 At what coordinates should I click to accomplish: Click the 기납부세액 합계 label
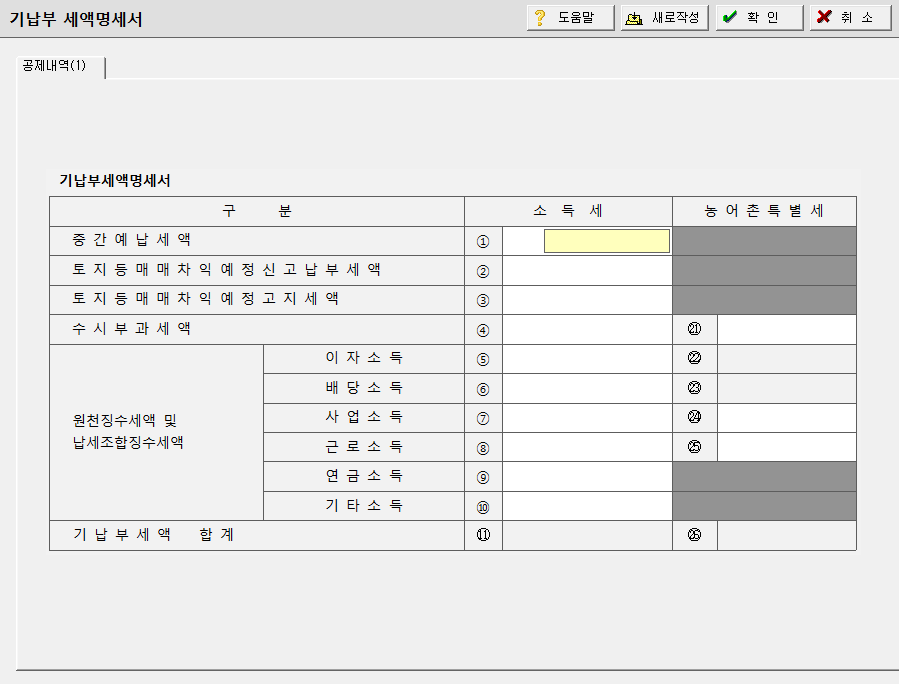click(154, 534)
